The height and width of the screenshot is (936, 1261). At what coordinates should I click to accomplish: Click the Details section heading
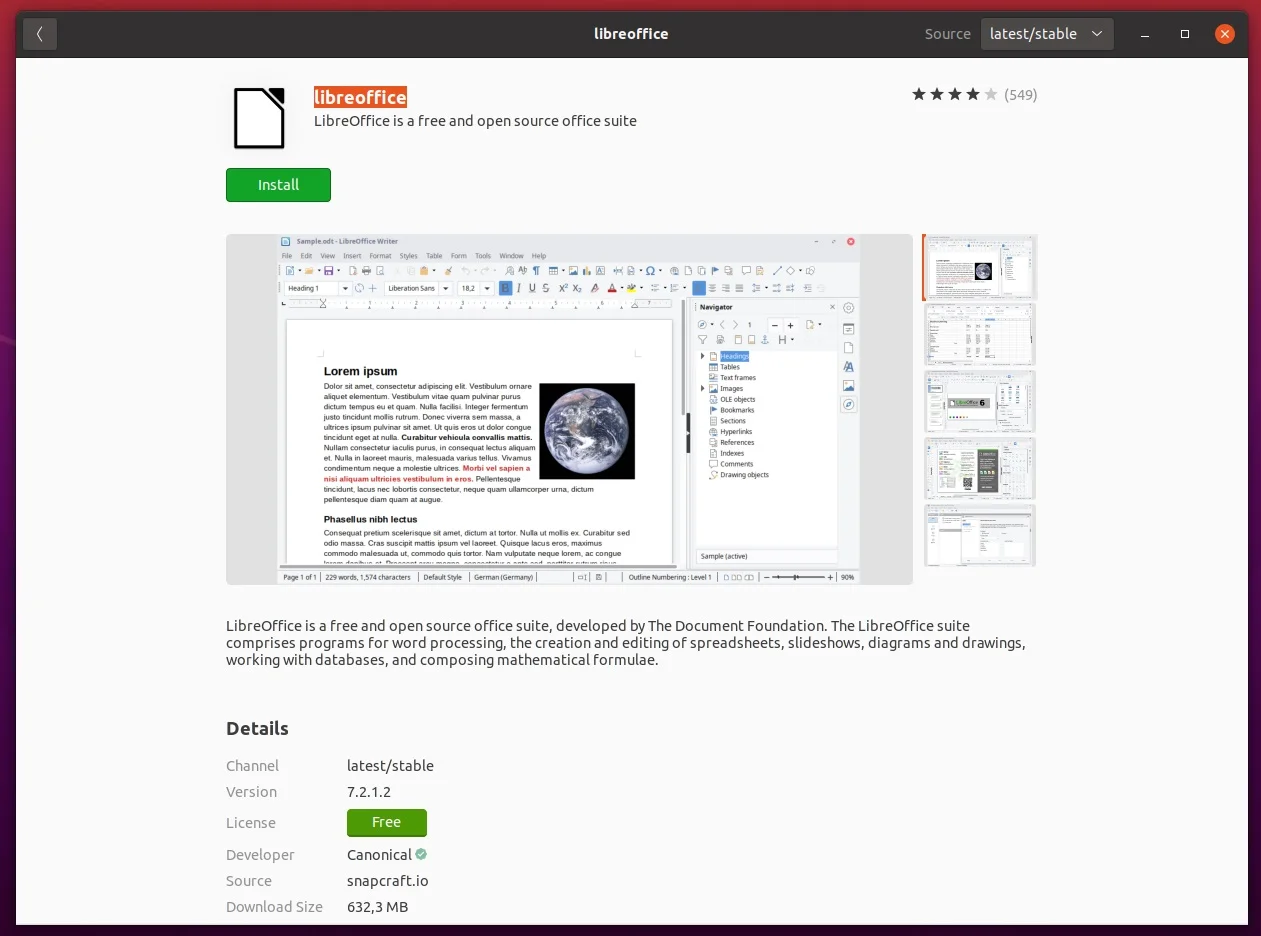pos(257,729)
